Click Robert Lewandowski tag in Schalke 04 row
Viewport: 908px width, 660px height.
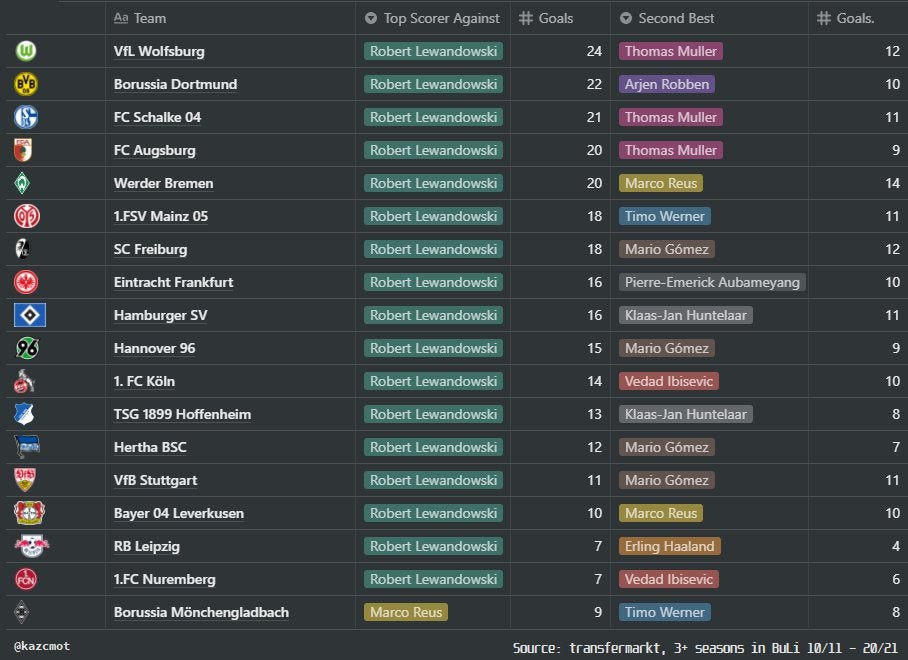[x=433, y=117]
